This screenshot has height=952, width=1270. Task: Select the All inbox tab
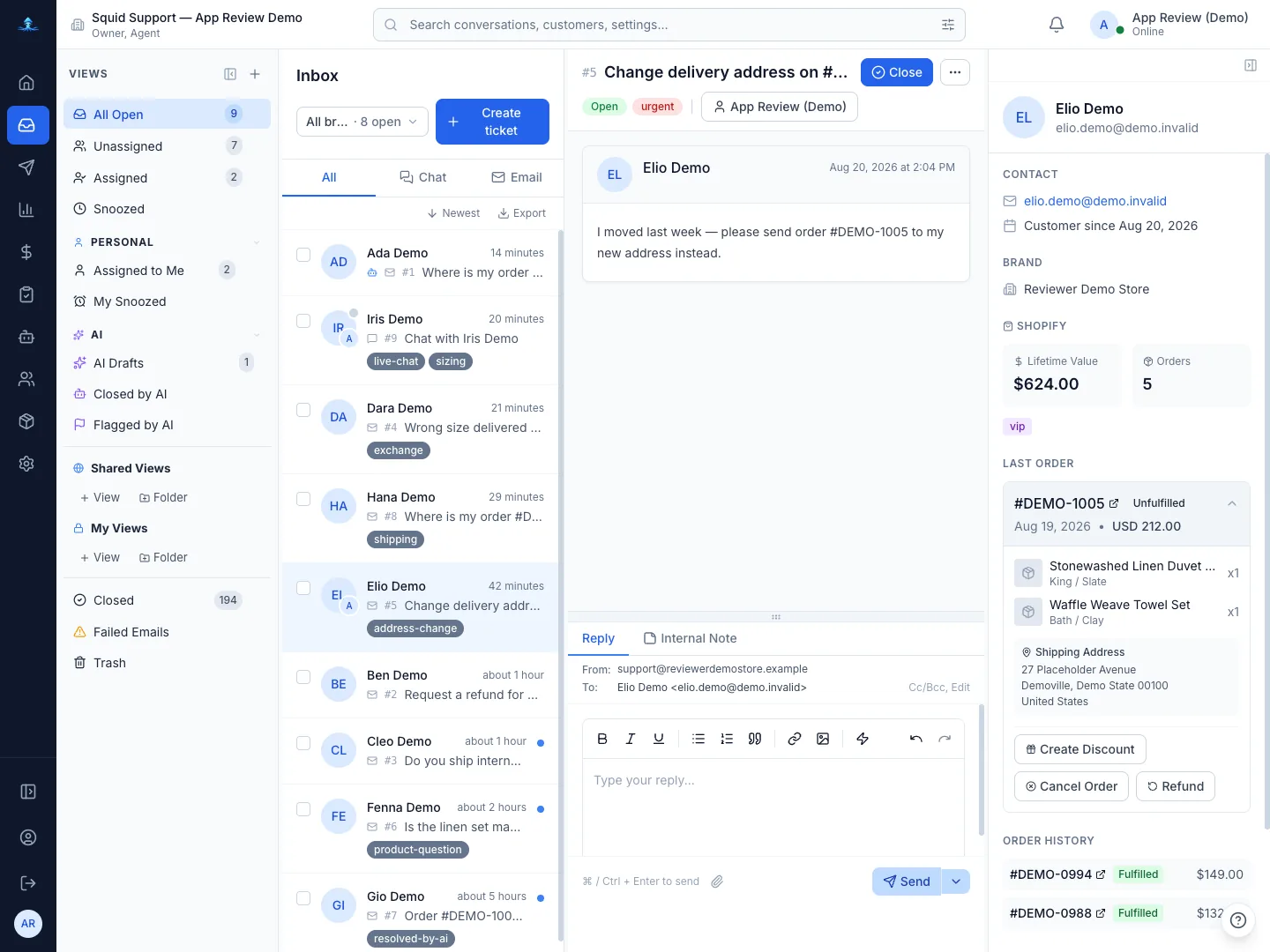[329, 177]
